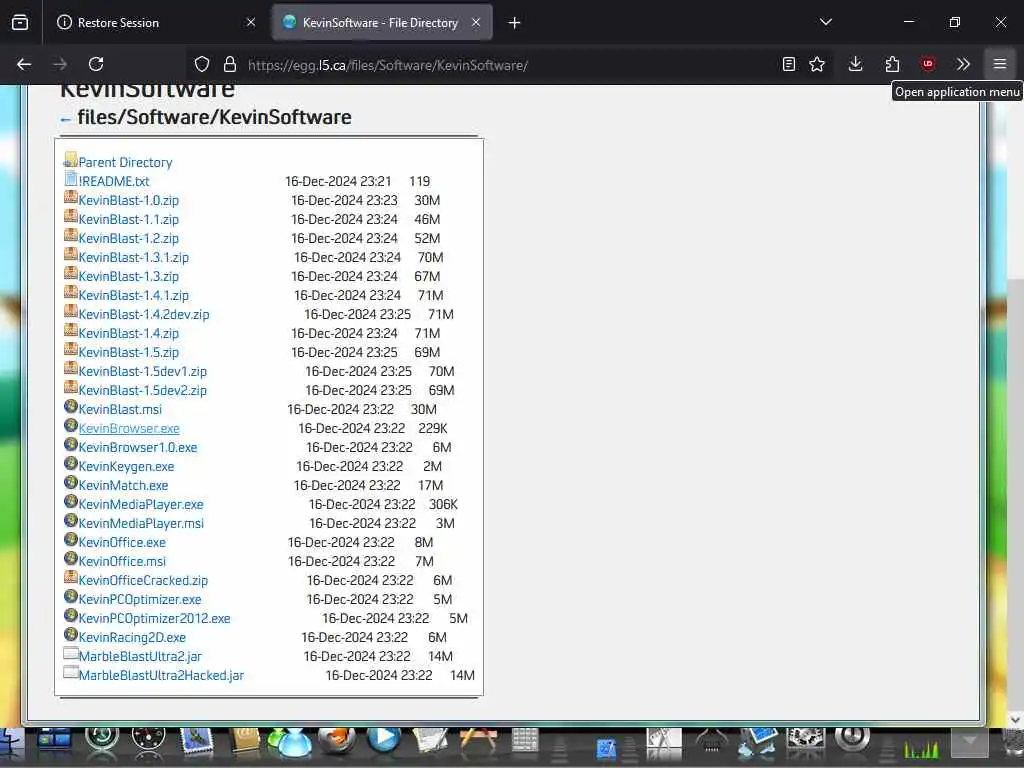This screenshot has height=768, width=1024.
Task: Click the 119 size of !README.txt
Action: [419, 182]
